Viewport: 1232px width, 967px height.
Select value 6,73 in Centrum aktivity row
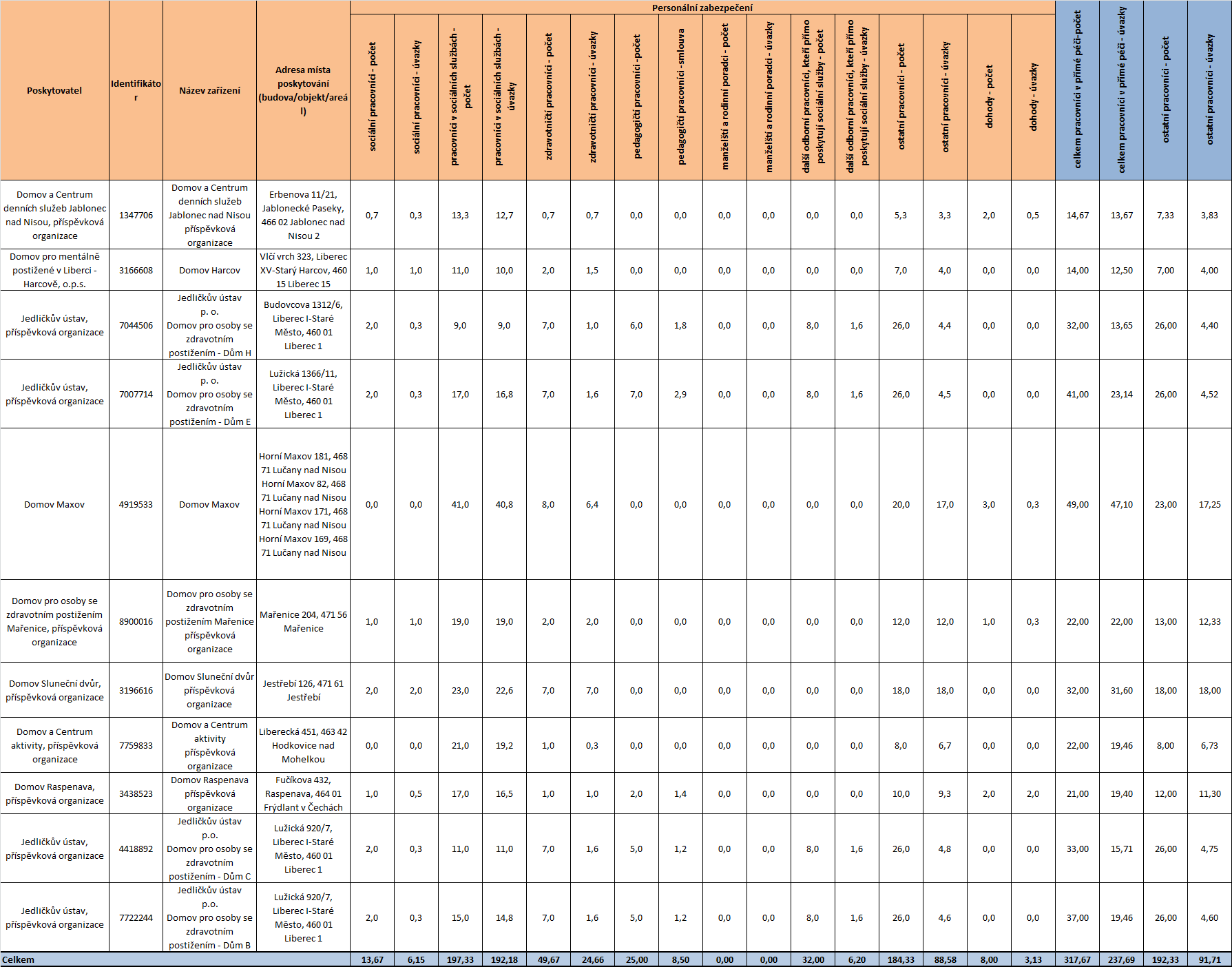coord(1209,745)
